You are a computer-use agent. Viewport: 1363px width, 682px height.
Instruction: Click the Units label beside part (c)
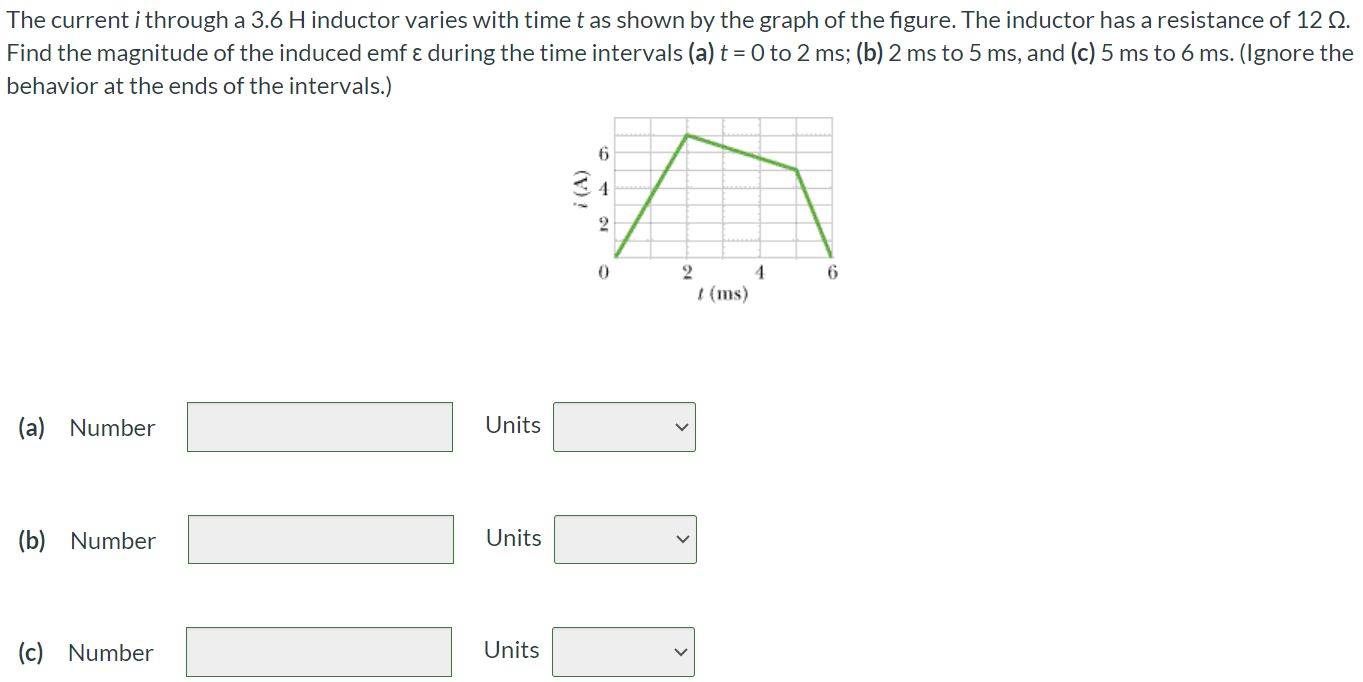coord(512,650)
